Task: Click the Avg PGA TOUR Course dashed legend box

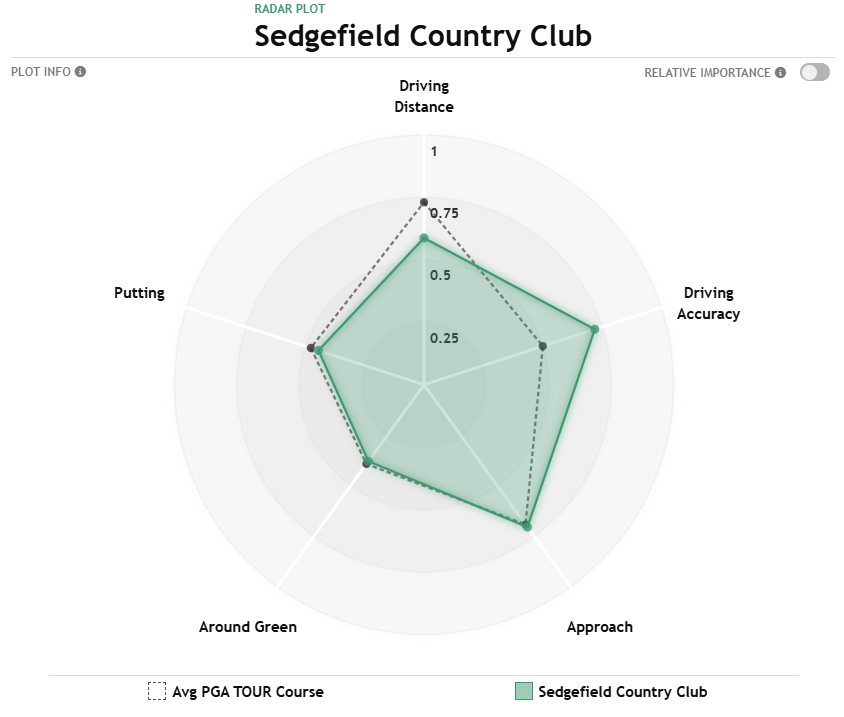Action: (157, 691)
